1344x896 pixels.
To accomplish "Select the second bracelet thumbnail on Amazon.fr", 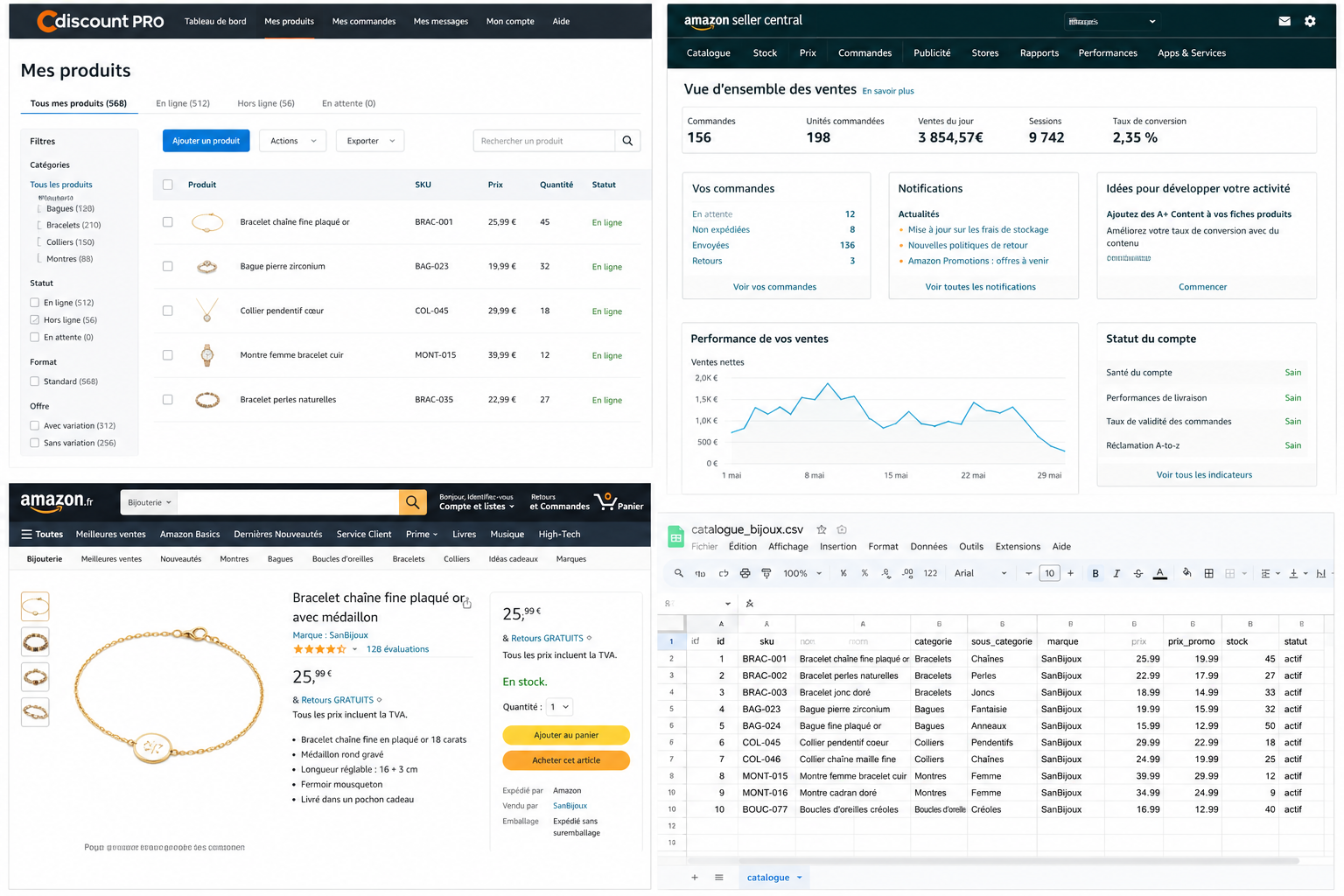I will 35,643.
